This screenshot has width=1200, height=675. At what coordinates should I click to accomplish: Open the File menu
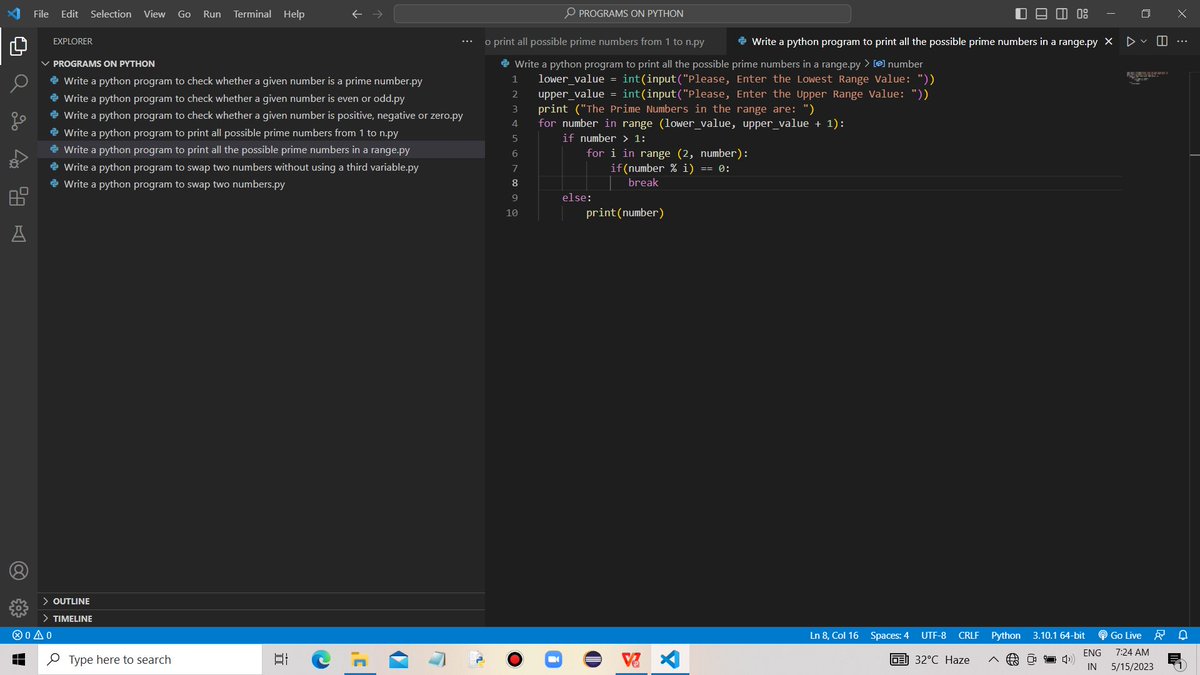click(x=42, y=14)
